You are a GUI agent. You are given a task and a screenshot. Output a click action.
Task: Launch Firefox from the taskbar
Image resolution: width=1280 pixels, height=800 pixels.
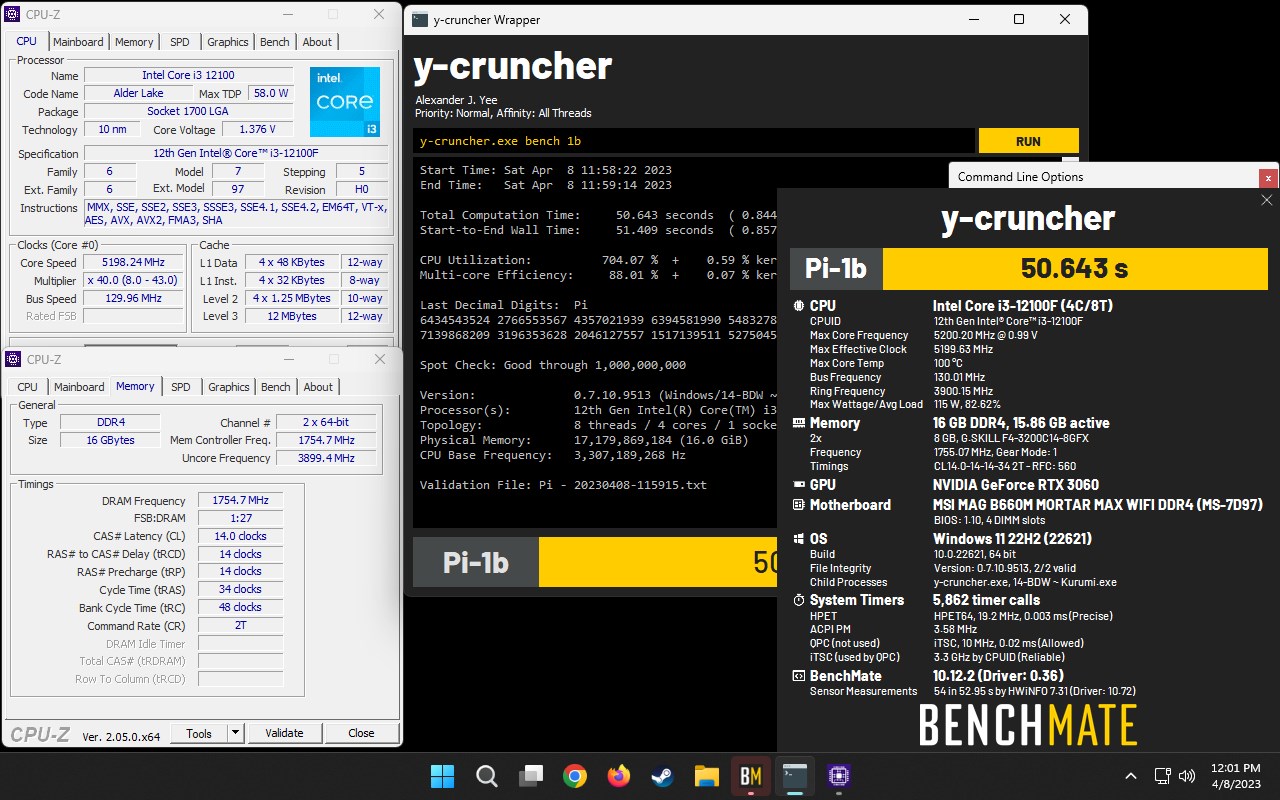[619, 775]
